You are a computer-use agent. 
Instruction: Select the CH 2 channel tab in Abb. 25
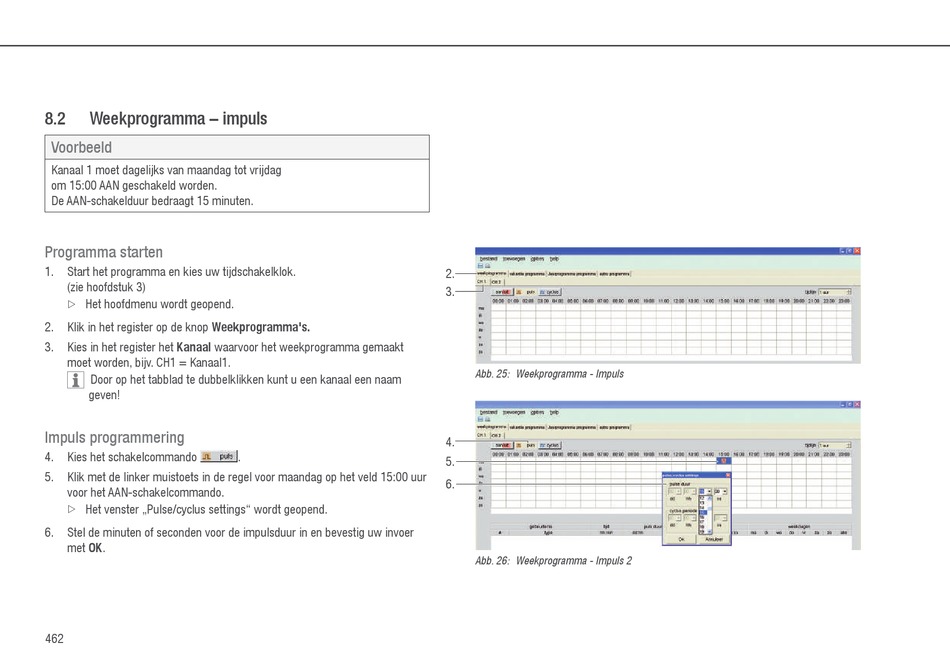(x=496, y=282)
